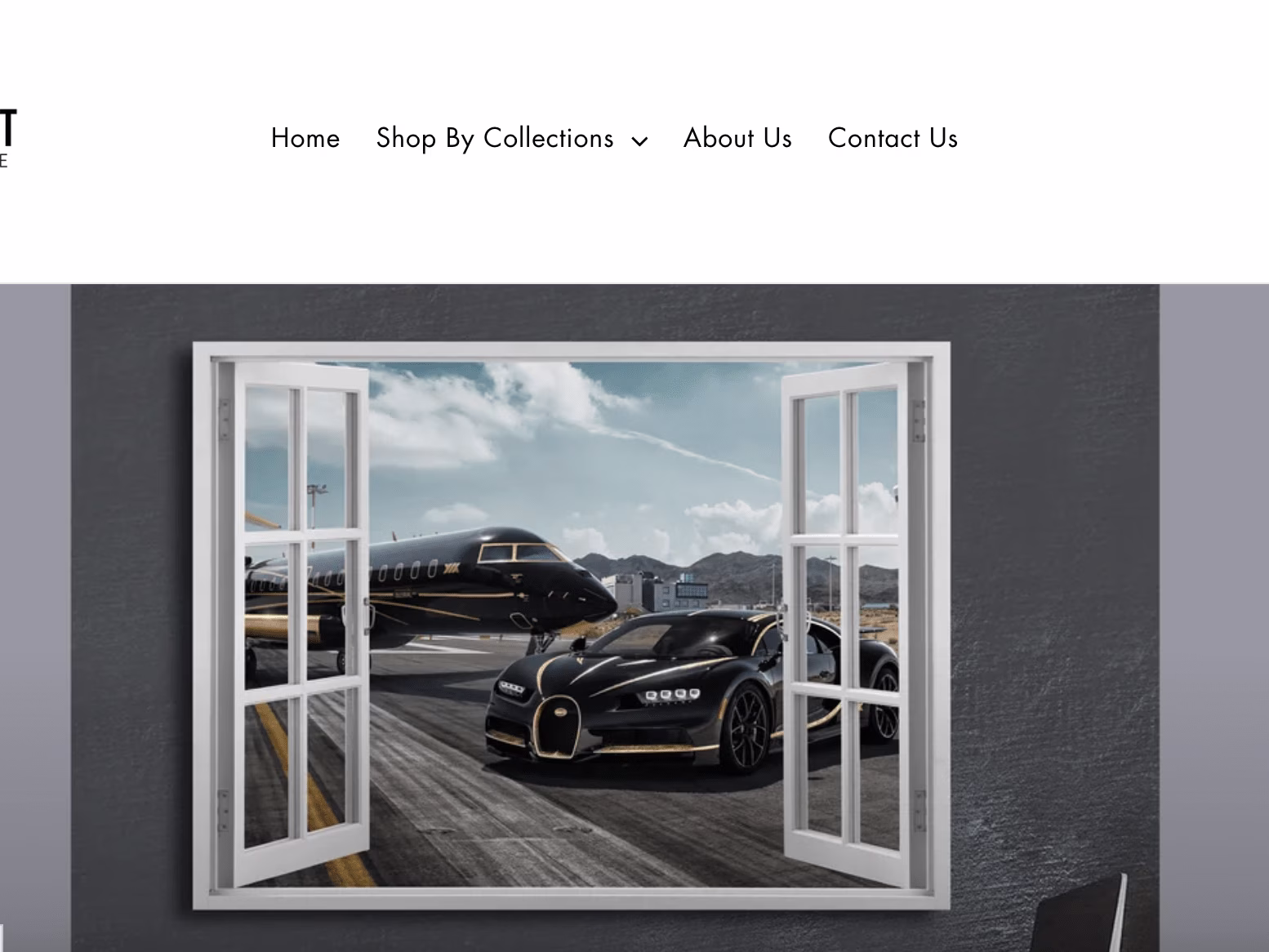Go to the About Us page
The width and height of the screenshot is (1269, 952).
737,138
